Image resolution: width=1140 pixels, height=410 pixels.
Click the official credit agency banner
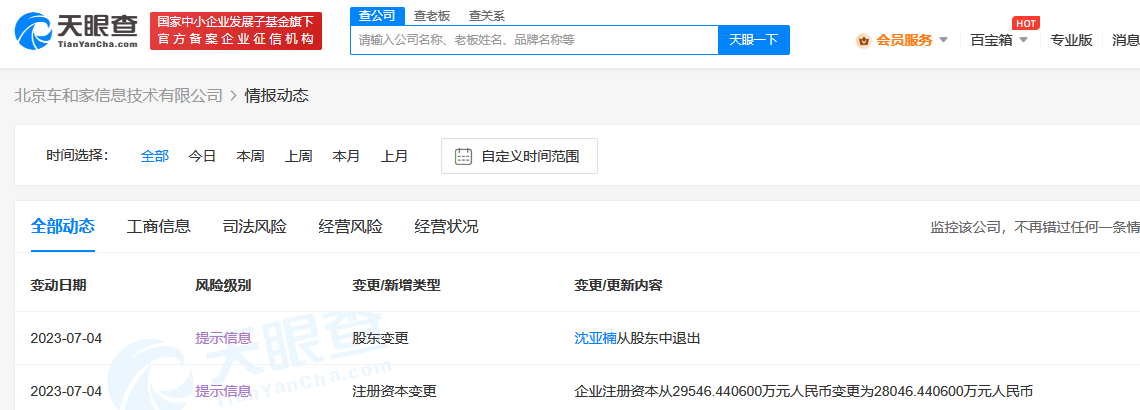click(236, 31)
